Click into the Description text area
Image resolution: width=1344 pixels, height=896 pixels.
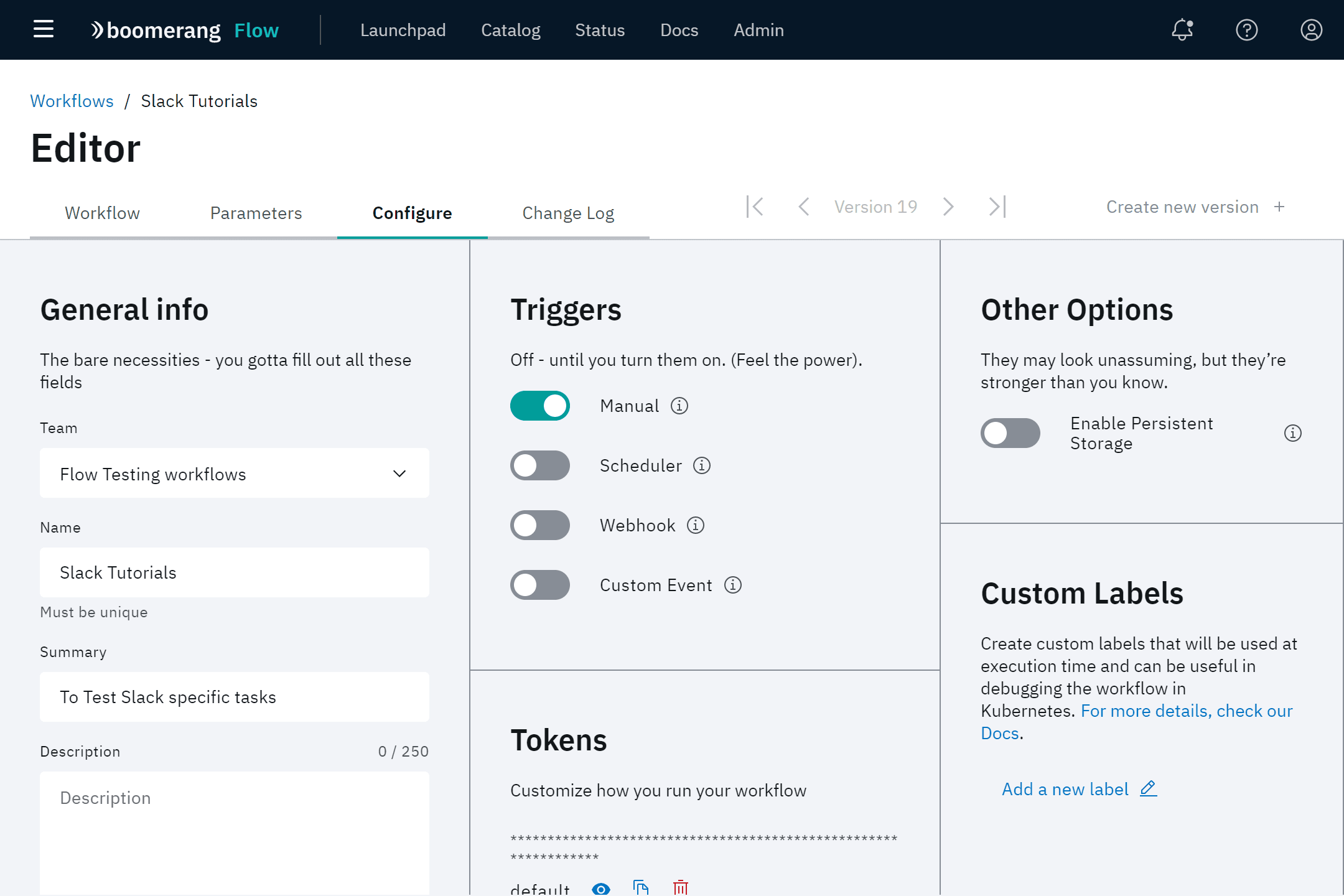pos(235,833)
